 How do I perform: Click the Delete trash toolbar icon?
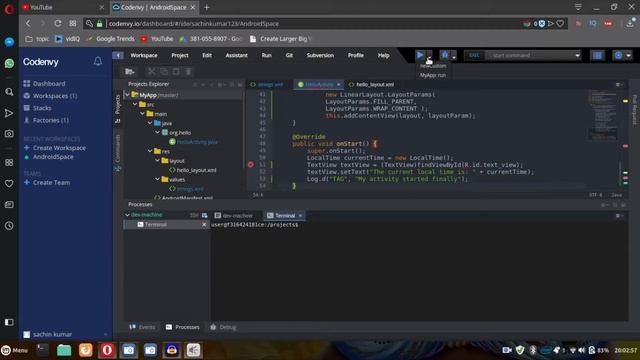(x=188, y=71)
